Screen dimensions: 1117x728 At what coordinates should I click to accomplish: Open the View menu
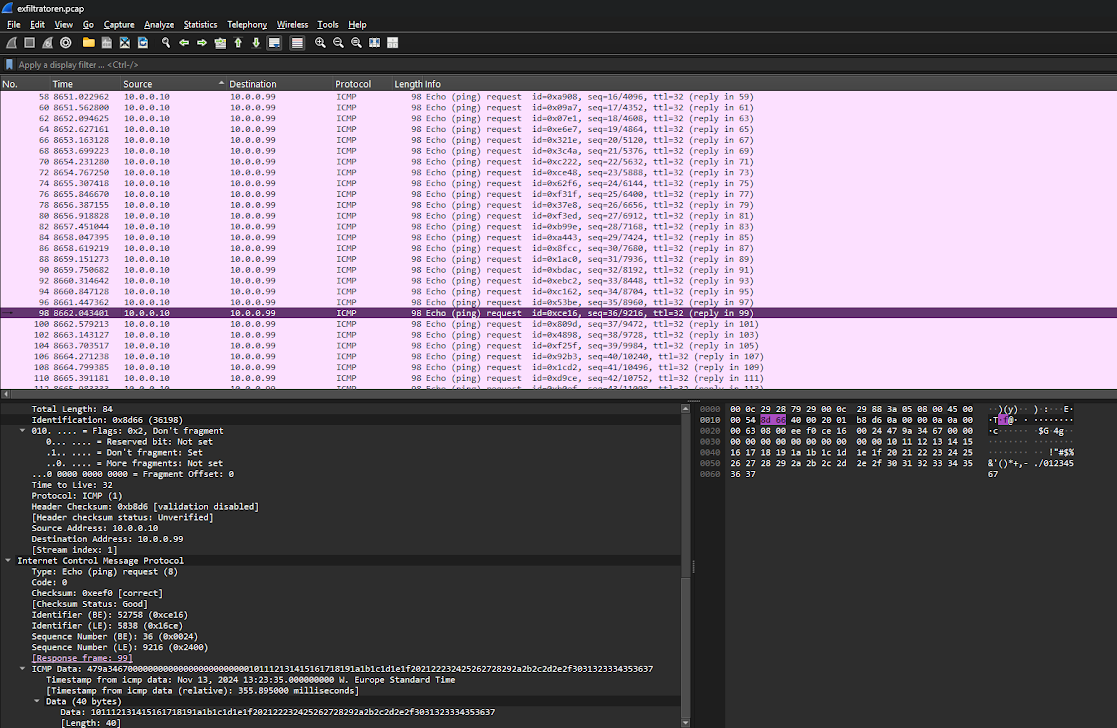click(63, 24)
